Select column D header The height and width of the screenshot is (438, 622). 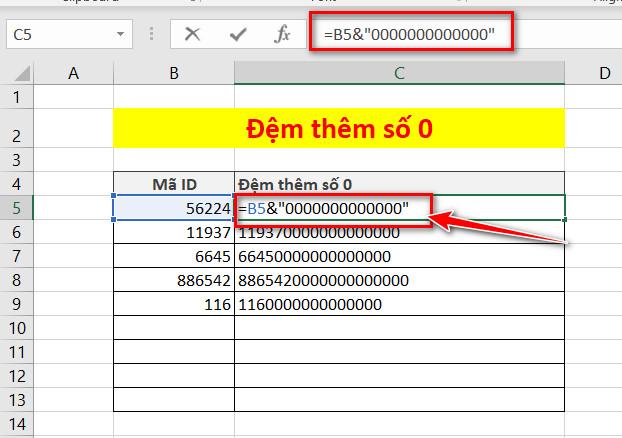click(603, 72)
